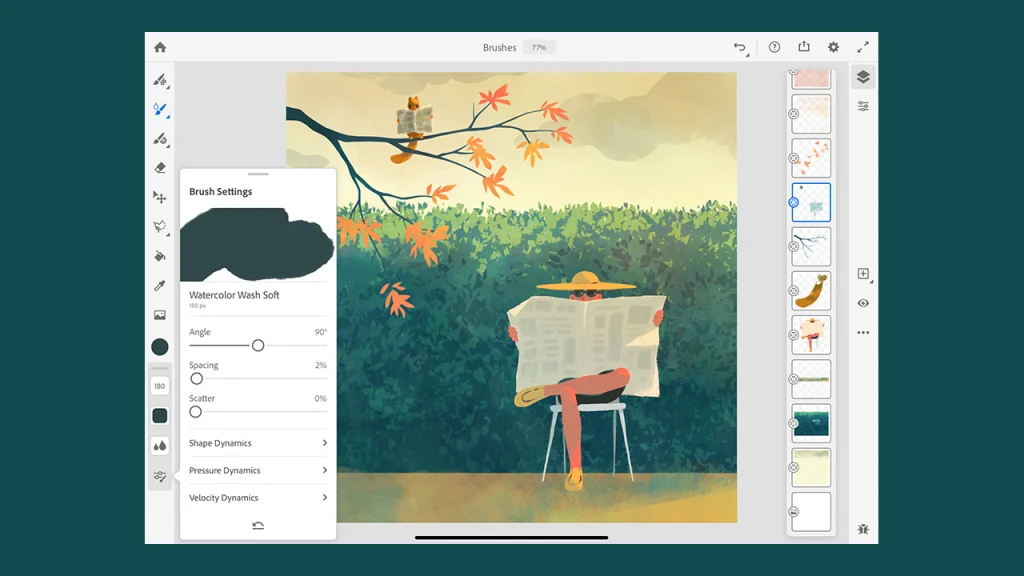Expand Shape Dynamics settings
The height and width of the screenshot is (576, 1024).
pyautogui.click(x=257, y=442)
